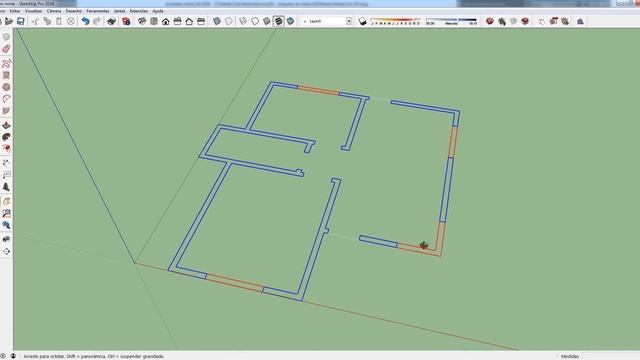Open the Editar menu
The height and width of the screenshot is (360, 640).
pyautogui.click(x=15, y=11)
